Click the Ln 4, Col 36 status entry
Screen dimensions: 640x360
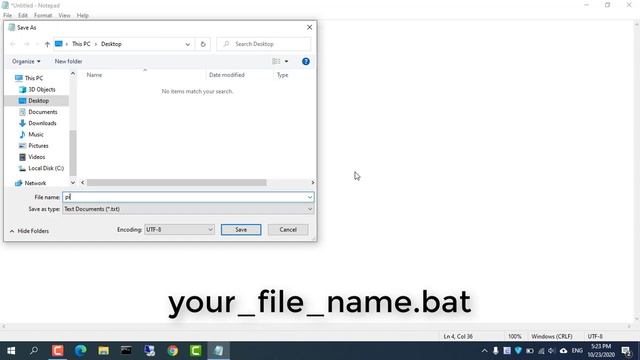(x=458, y=336)
